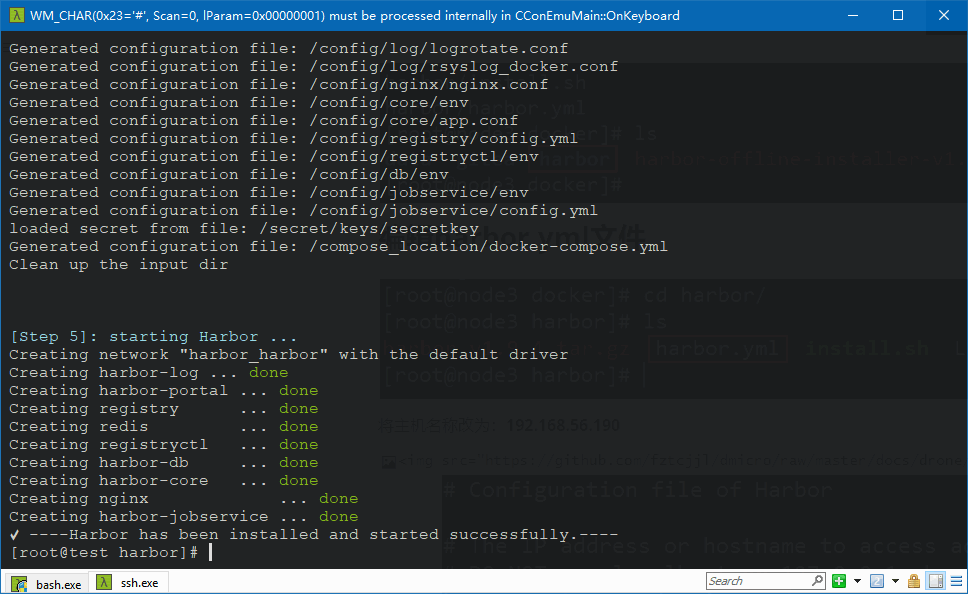Click the "Creating harbor-portal" line
Image resolution: width=968 pixels, height=594 pixels.
(x=164, y=390)
